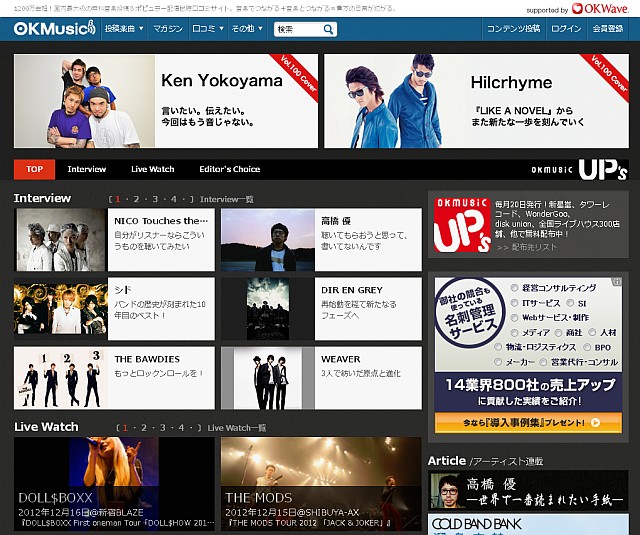Viewport: 640px width, 535px height.
Task: Click the シド interview title text
Action: coord(122,290)
